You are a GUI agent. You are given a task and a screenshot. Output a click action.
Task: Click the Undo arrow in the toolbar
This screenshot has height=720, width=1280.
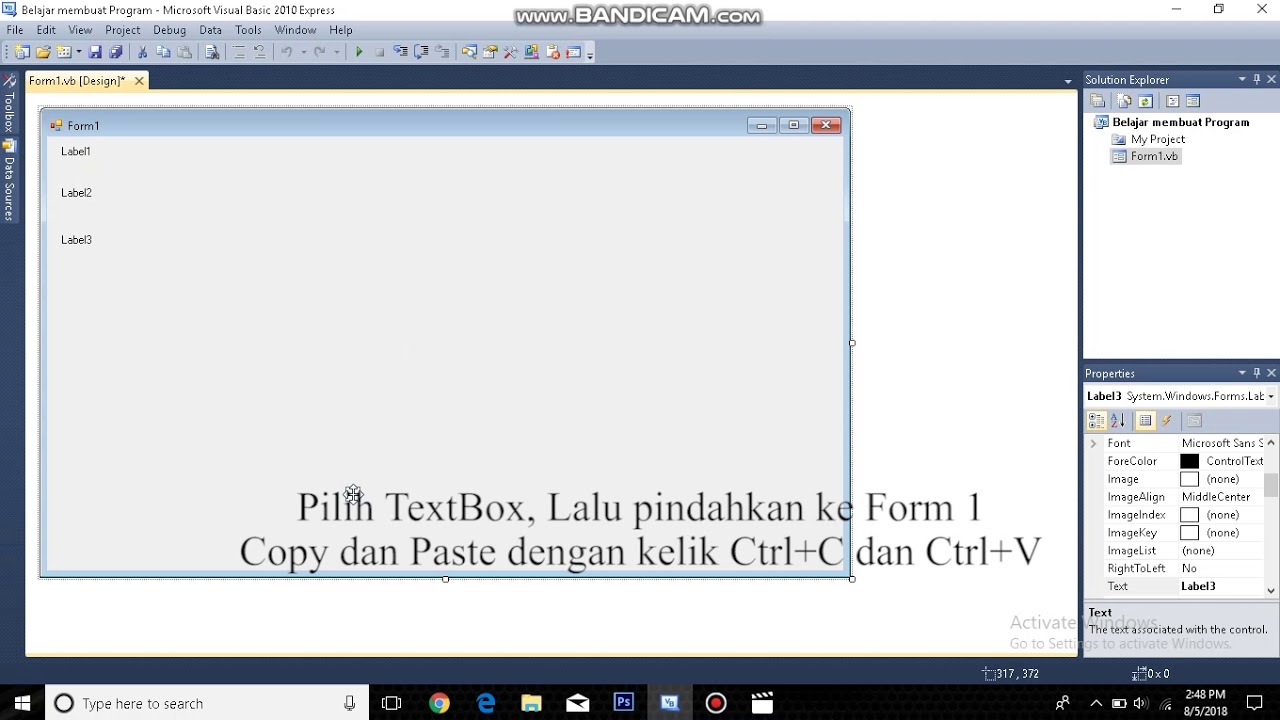[286, 52]
